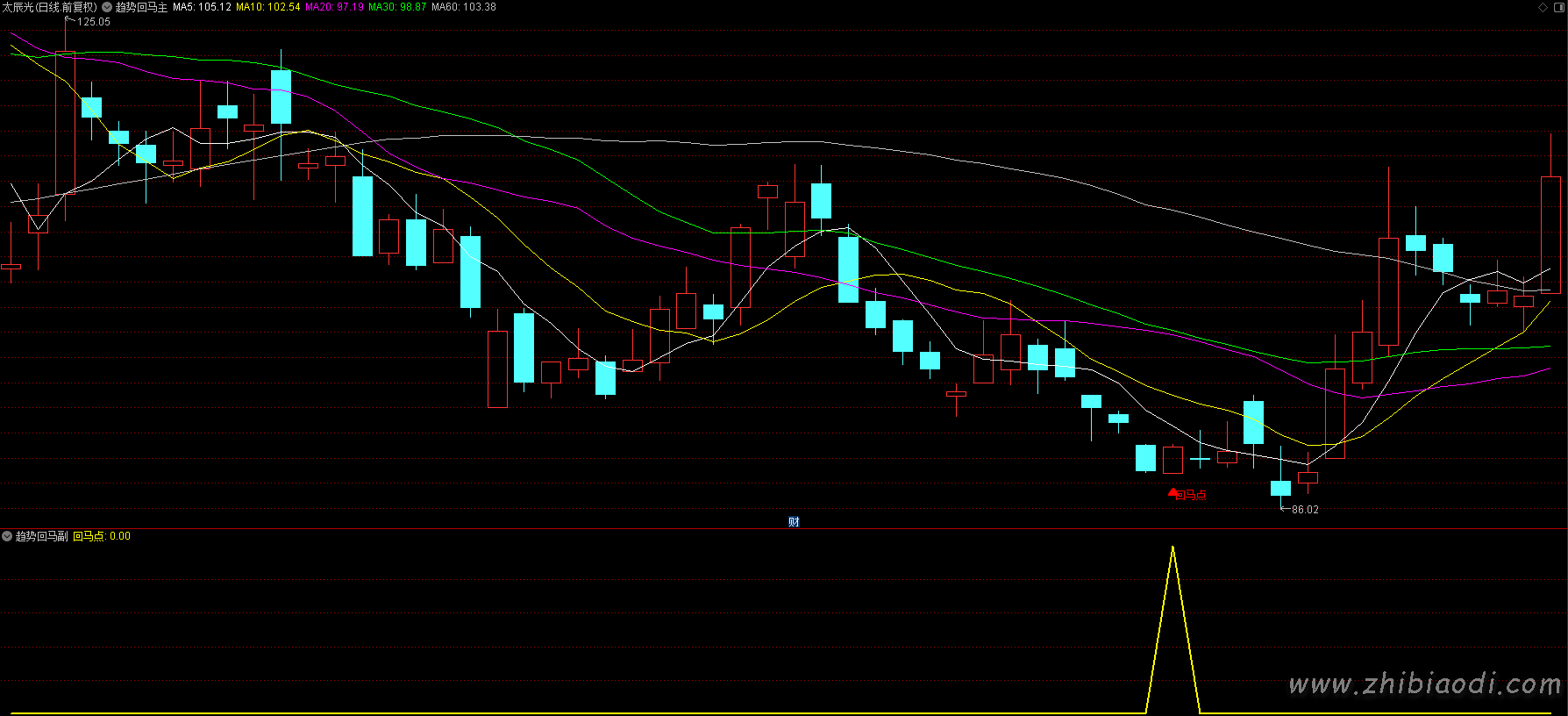The image size is (1568, 716).
Task: Open the main indicator dropdown beside 趋势回马主
Action: point(107,7)
